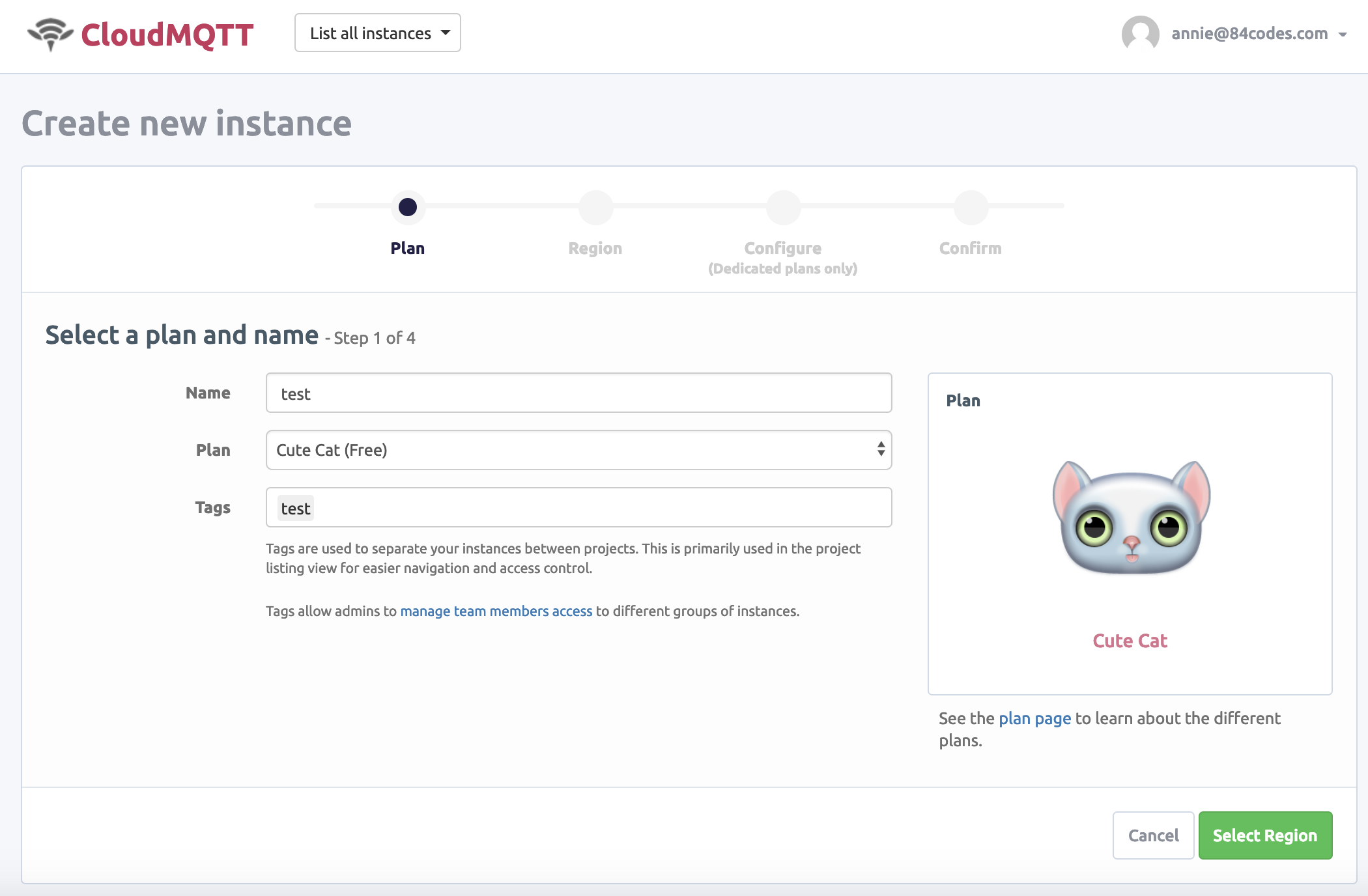Click the Confirm step label

point(971,248)
